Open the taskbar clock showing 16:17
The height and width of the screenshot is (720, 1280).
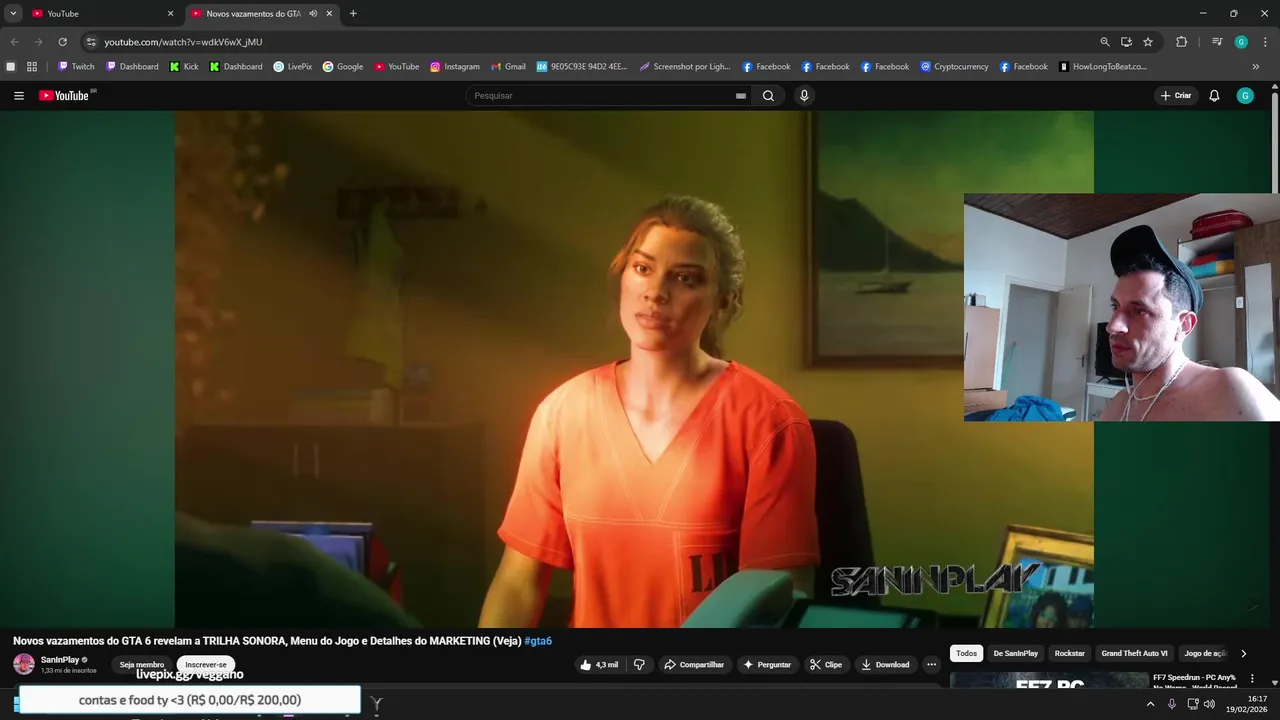1246,704
